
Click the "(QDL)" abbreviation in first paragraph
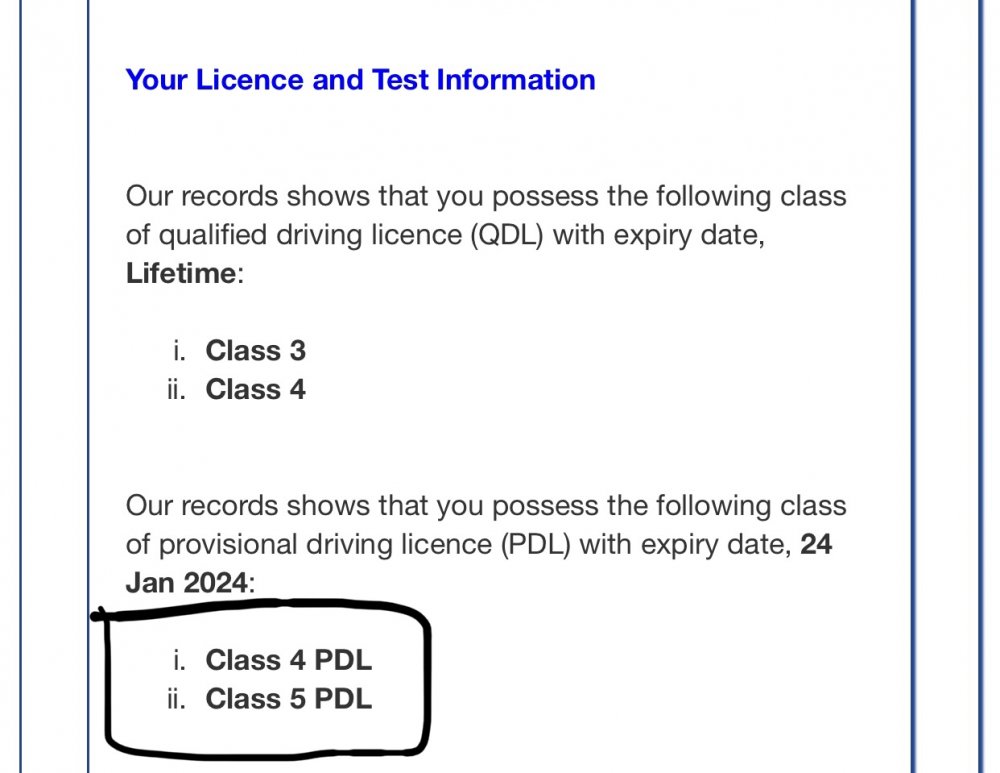507,235
